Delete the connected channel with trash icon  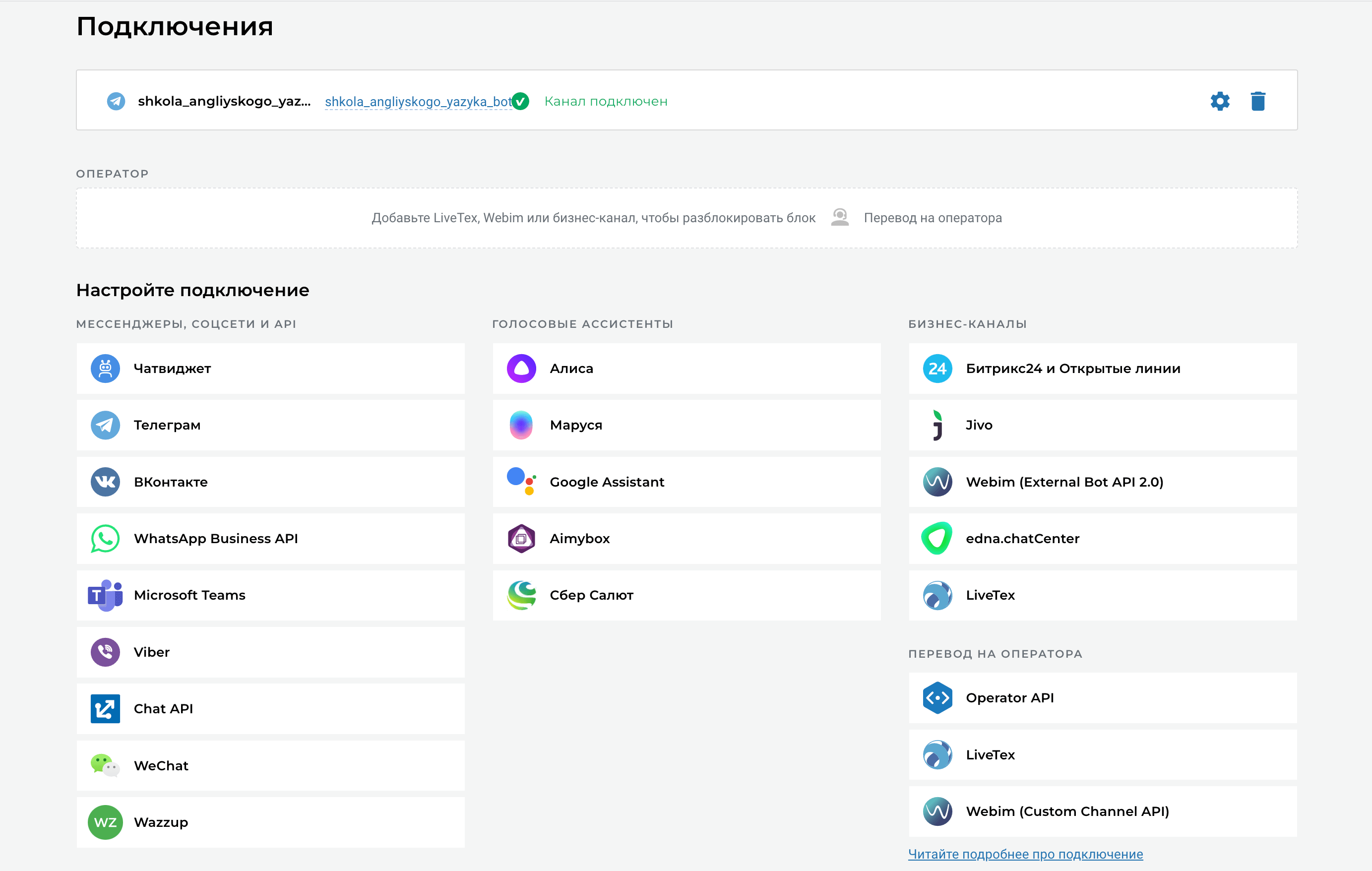point(1258,101)
